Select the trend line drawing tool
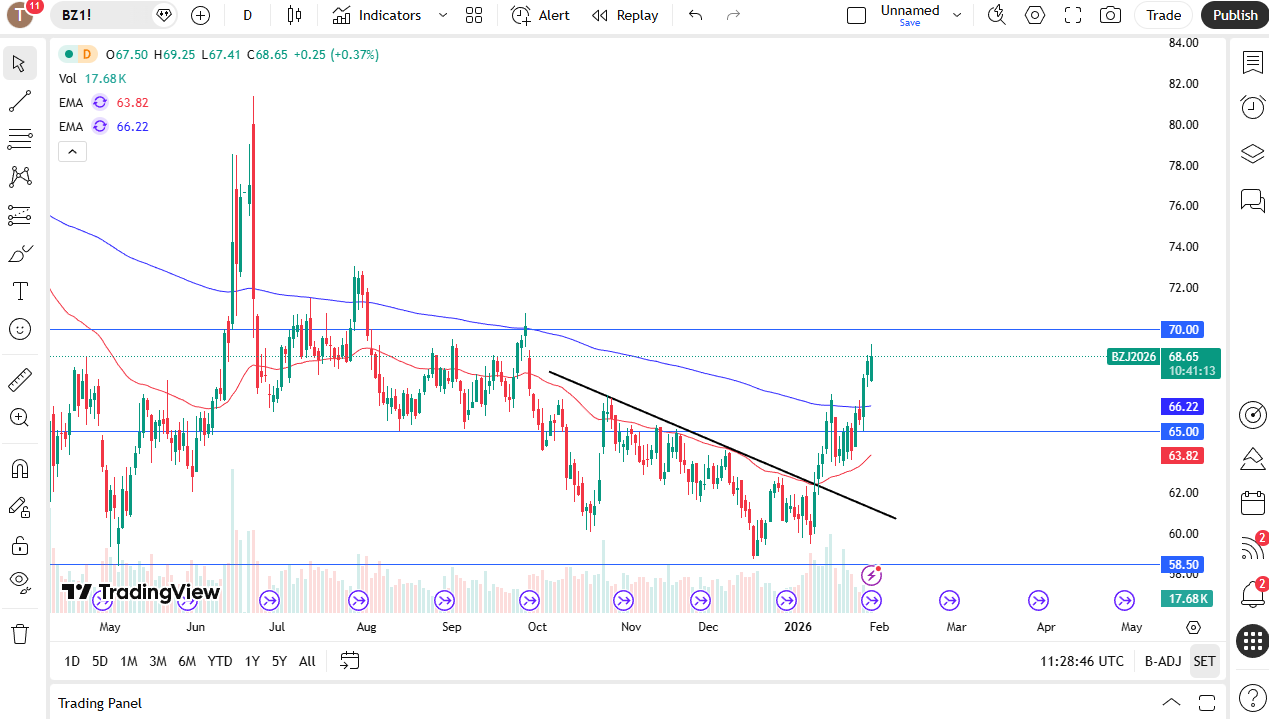Image resolution: width=1269 pixels, height=719 pixels. [19, 101]
